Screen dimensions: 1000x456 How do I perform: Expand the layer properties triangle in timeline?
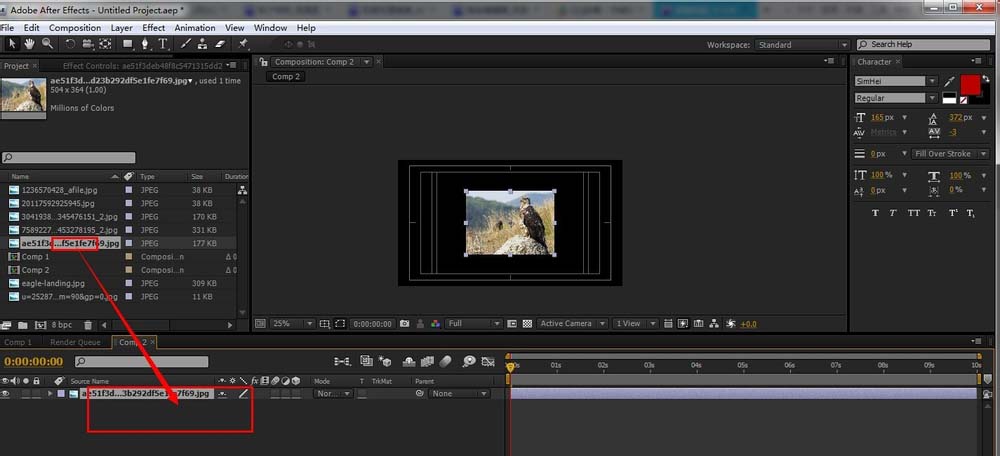50,394
